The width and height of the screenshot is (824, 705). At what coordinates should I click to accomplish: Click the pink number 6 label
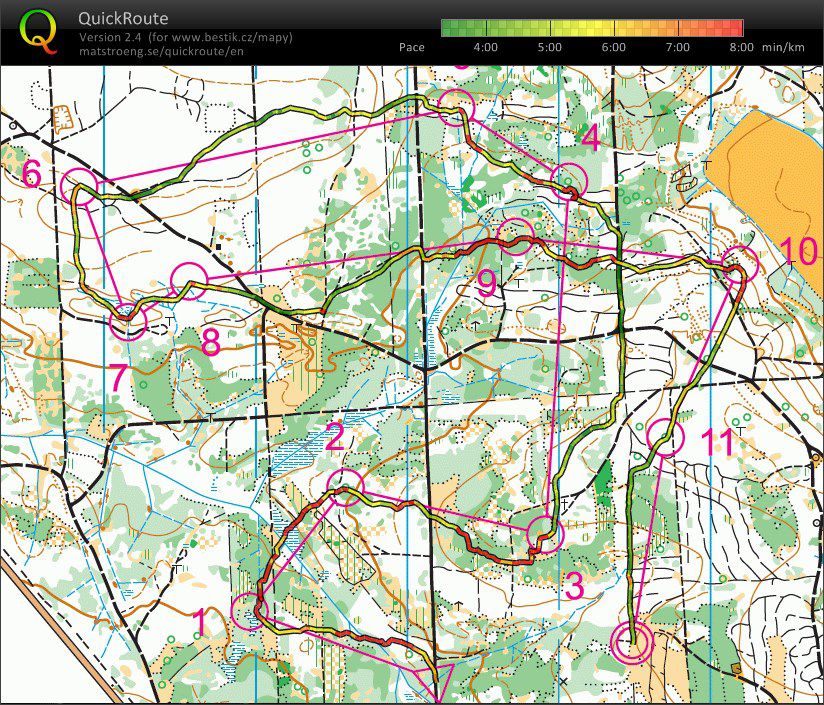pyautogui.click(x=32, y=174)
